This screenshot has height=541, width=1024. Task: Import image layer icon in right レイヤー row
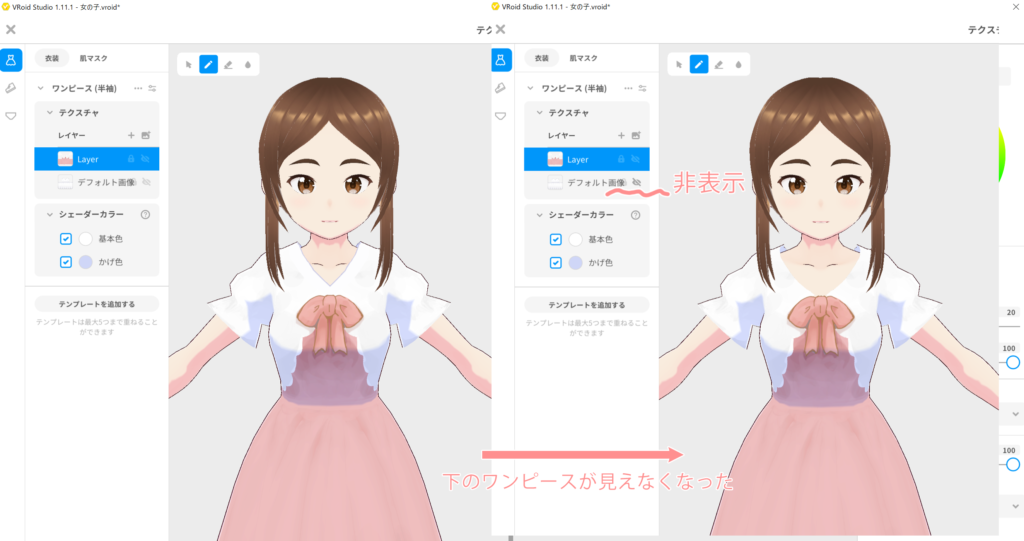coord(636,134)
